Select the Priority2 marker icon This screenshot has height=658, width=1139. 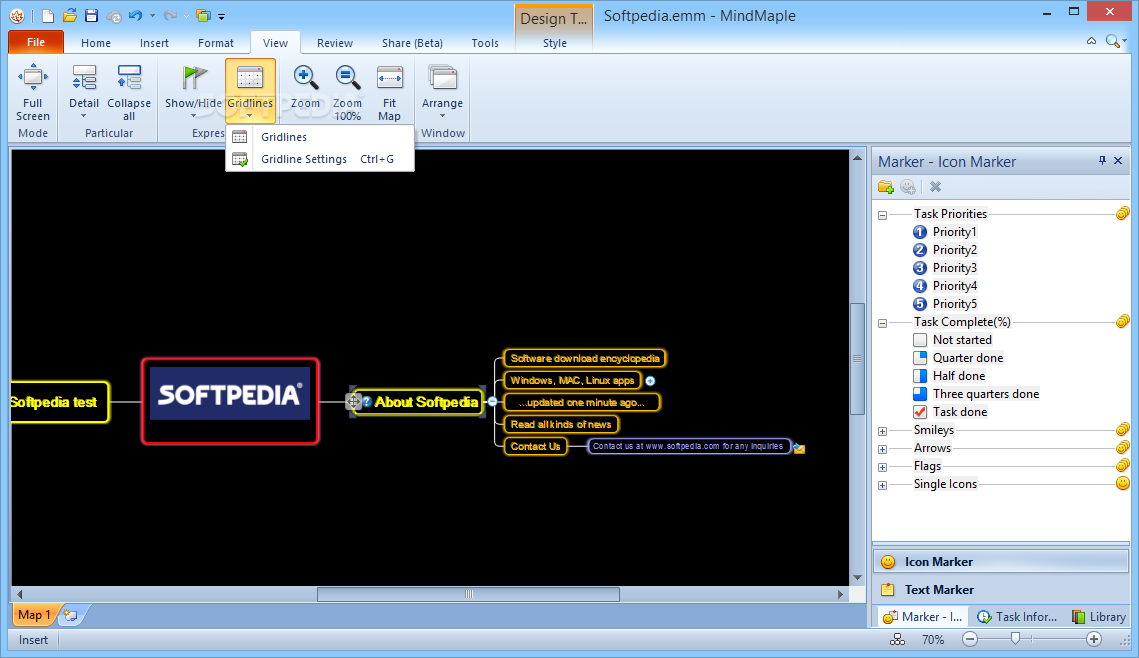tap(920, 250)
